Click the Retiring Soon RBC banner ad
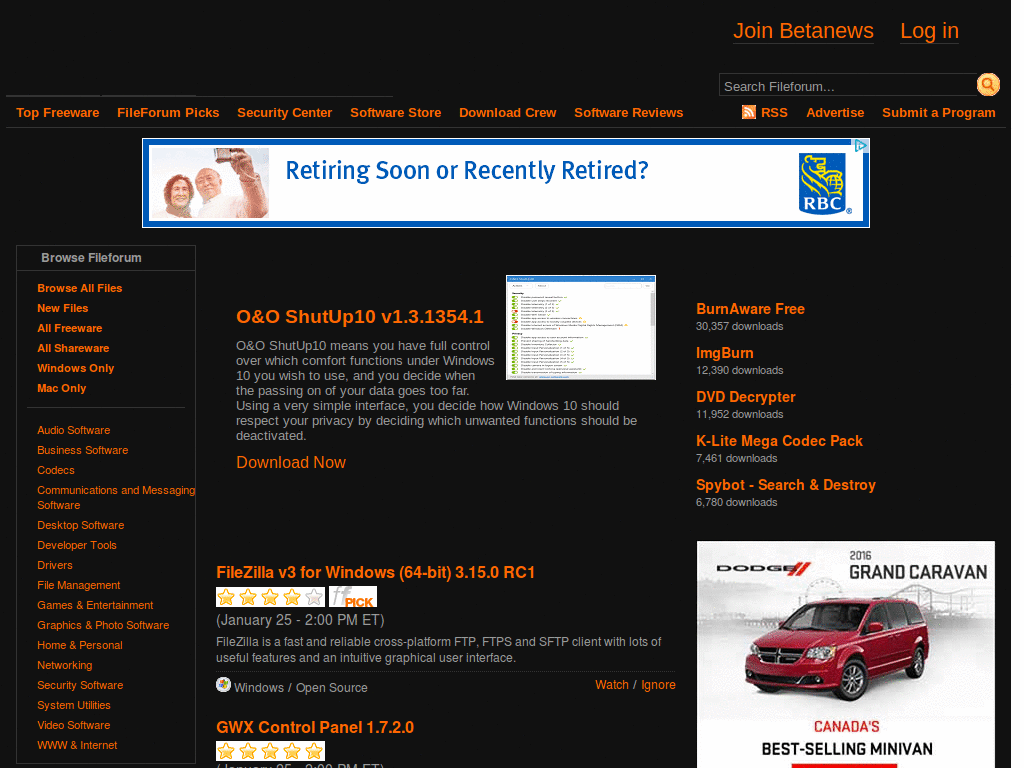Viewport: 1024px width, 768px height. [505, 183]
